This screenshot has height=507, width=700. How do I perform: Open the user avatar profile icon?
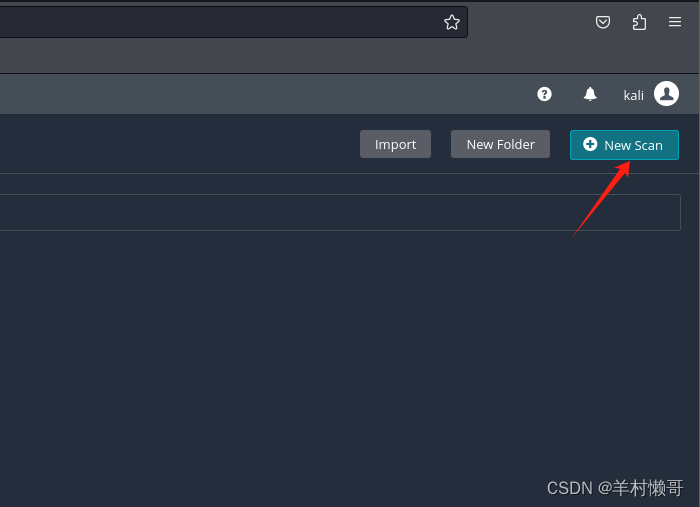click(x=666, y=94)
